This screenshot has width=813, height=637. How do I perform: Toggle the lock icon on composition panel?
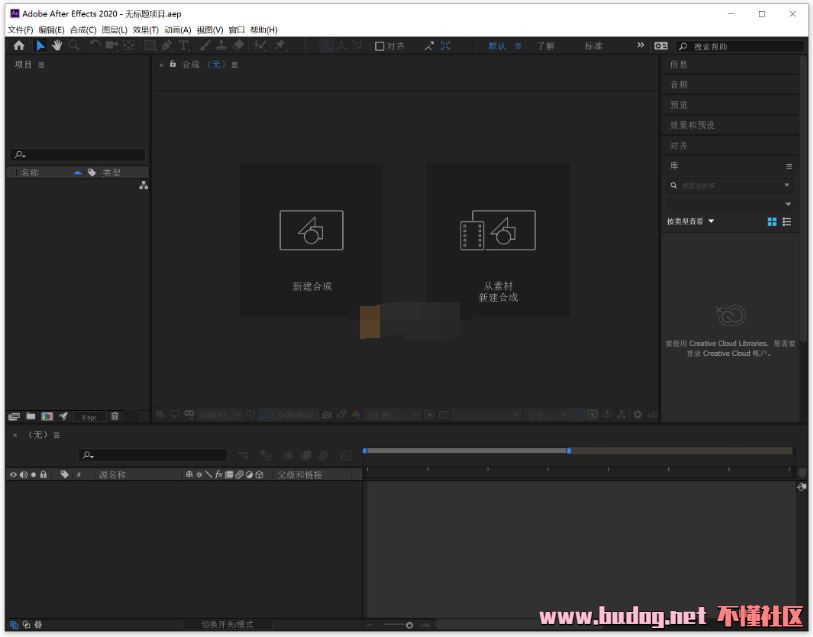click(x=173, y=64)
